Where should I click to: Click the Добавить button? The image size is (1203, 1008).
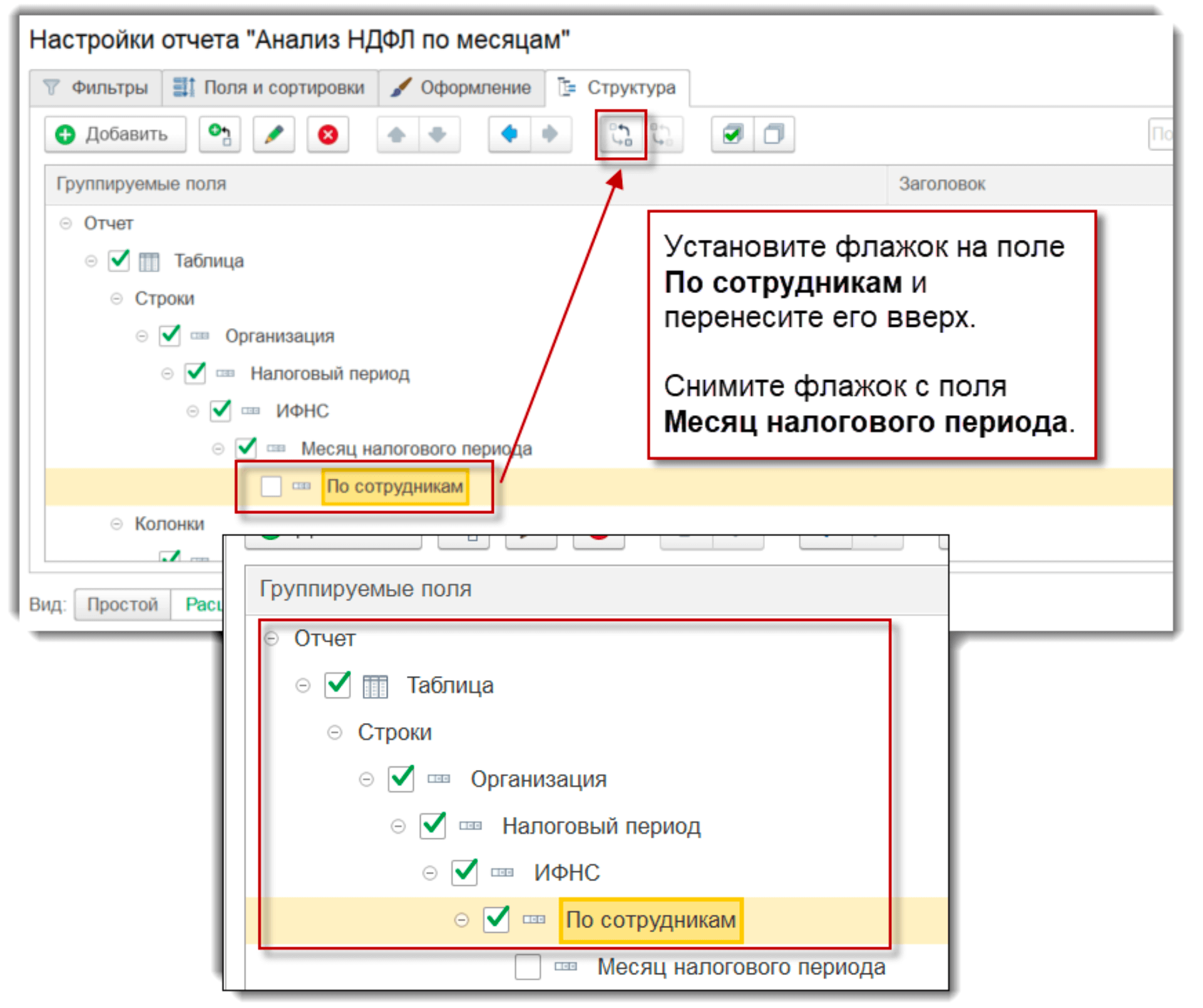click(x=115, y=134)
